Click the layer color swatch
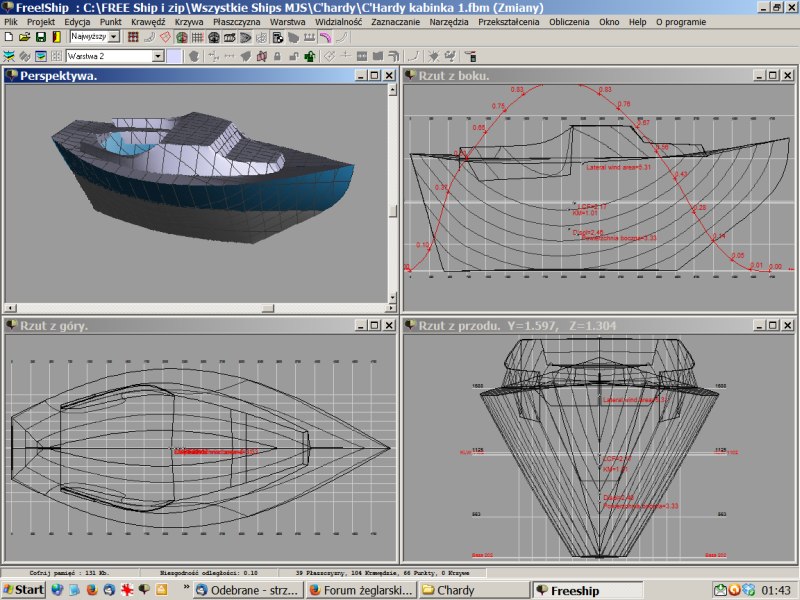The width and height of the screenshot is (800, 600). coord(174,57)
